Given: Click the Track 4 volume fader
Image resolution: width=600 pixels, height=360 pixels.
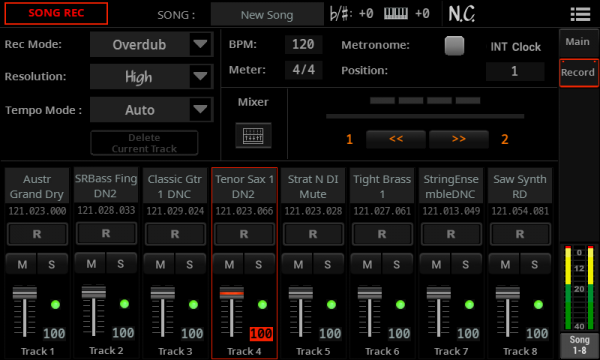Looking at the screenshot, I should click(232, 294).
